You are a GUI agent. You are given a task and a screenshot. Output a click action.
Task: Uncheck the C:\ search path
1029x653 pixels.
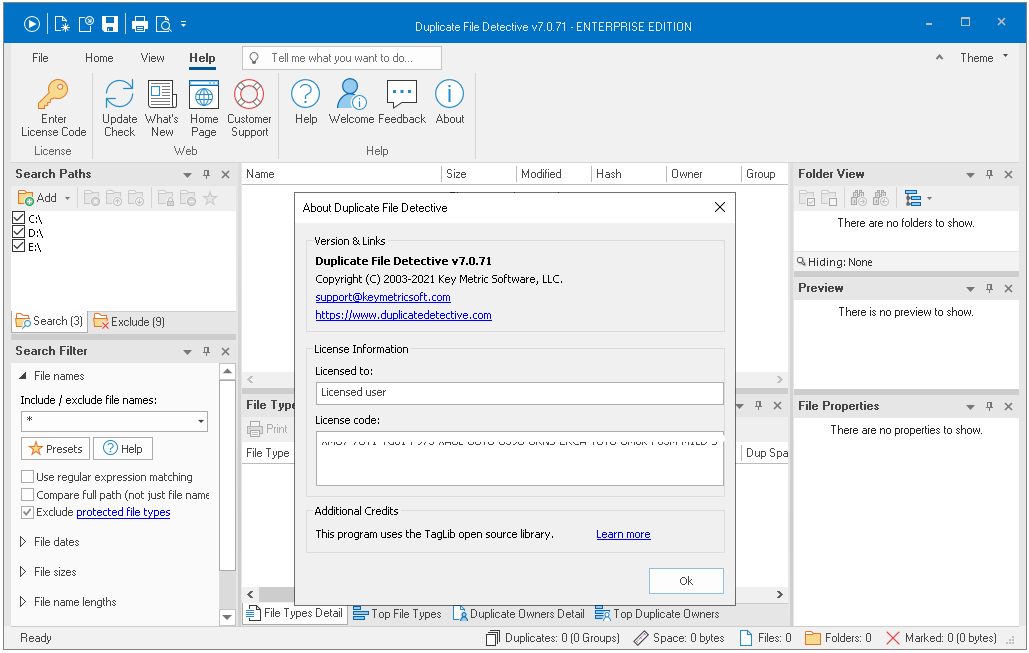[19, 219]
